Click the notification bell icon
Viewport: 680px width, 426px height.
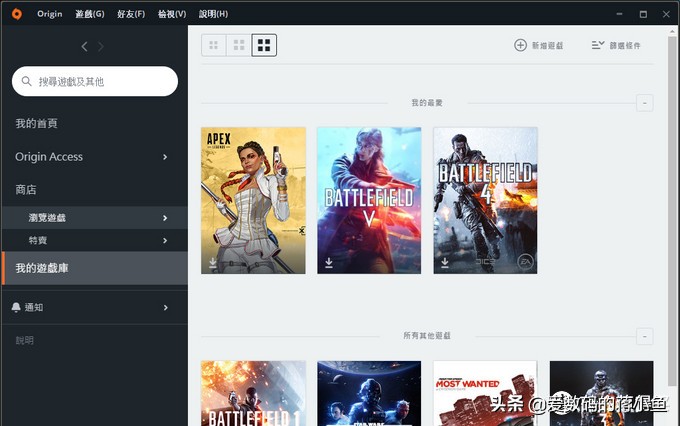pyautogui.click(x=16, y=307)
